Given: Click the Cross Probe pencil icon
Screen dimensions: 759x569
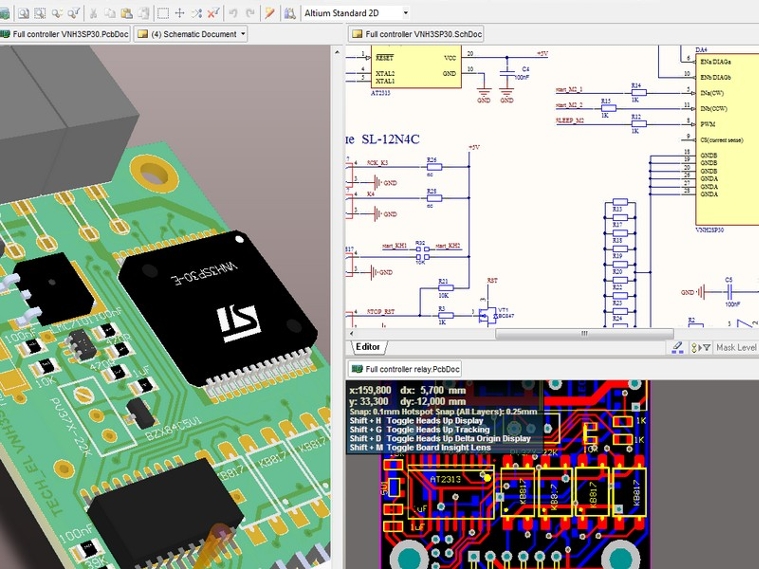Looking at the screenshot, I should (270, 13).
